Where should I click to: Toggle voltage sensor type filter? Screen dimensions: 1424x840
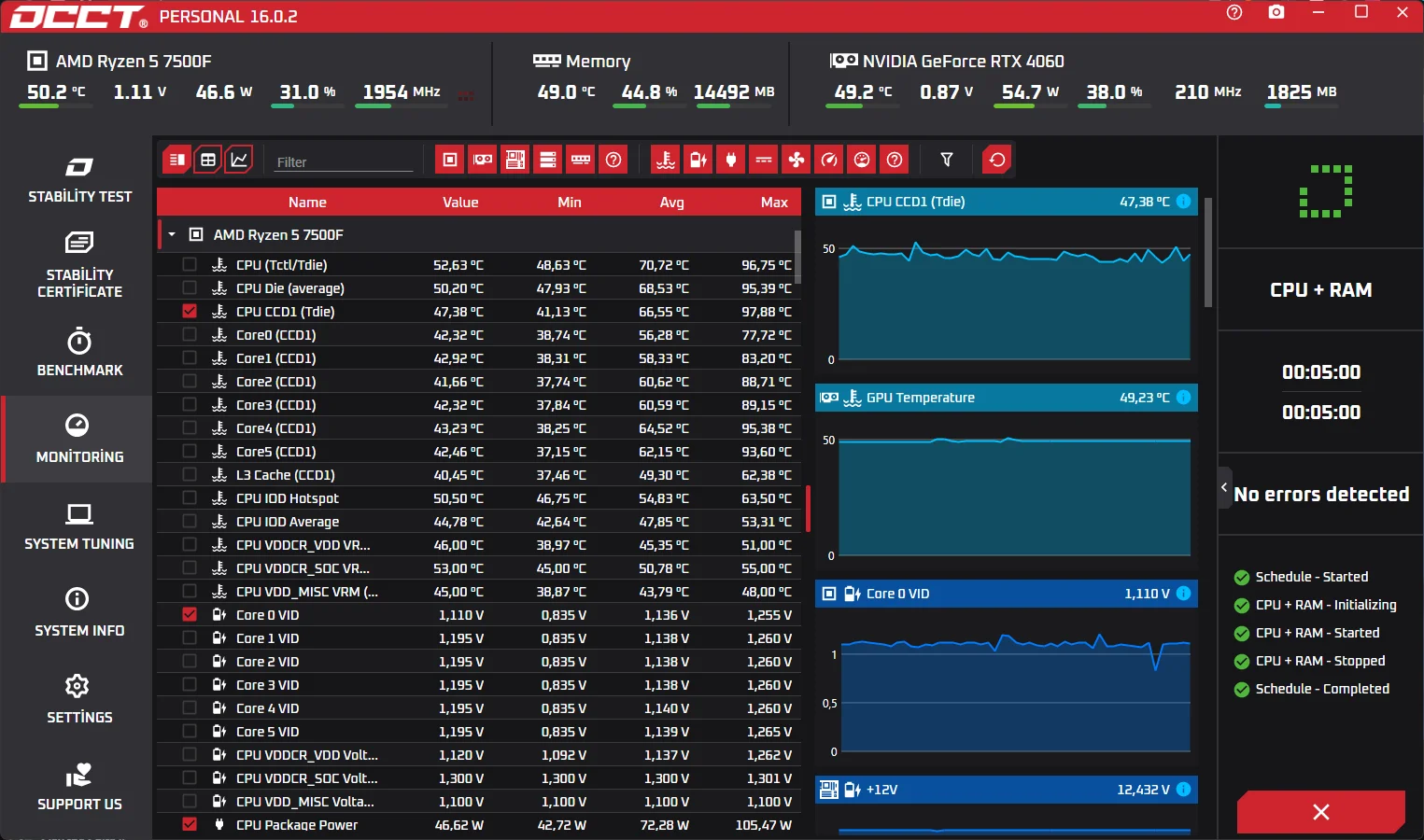coord(698,160)
